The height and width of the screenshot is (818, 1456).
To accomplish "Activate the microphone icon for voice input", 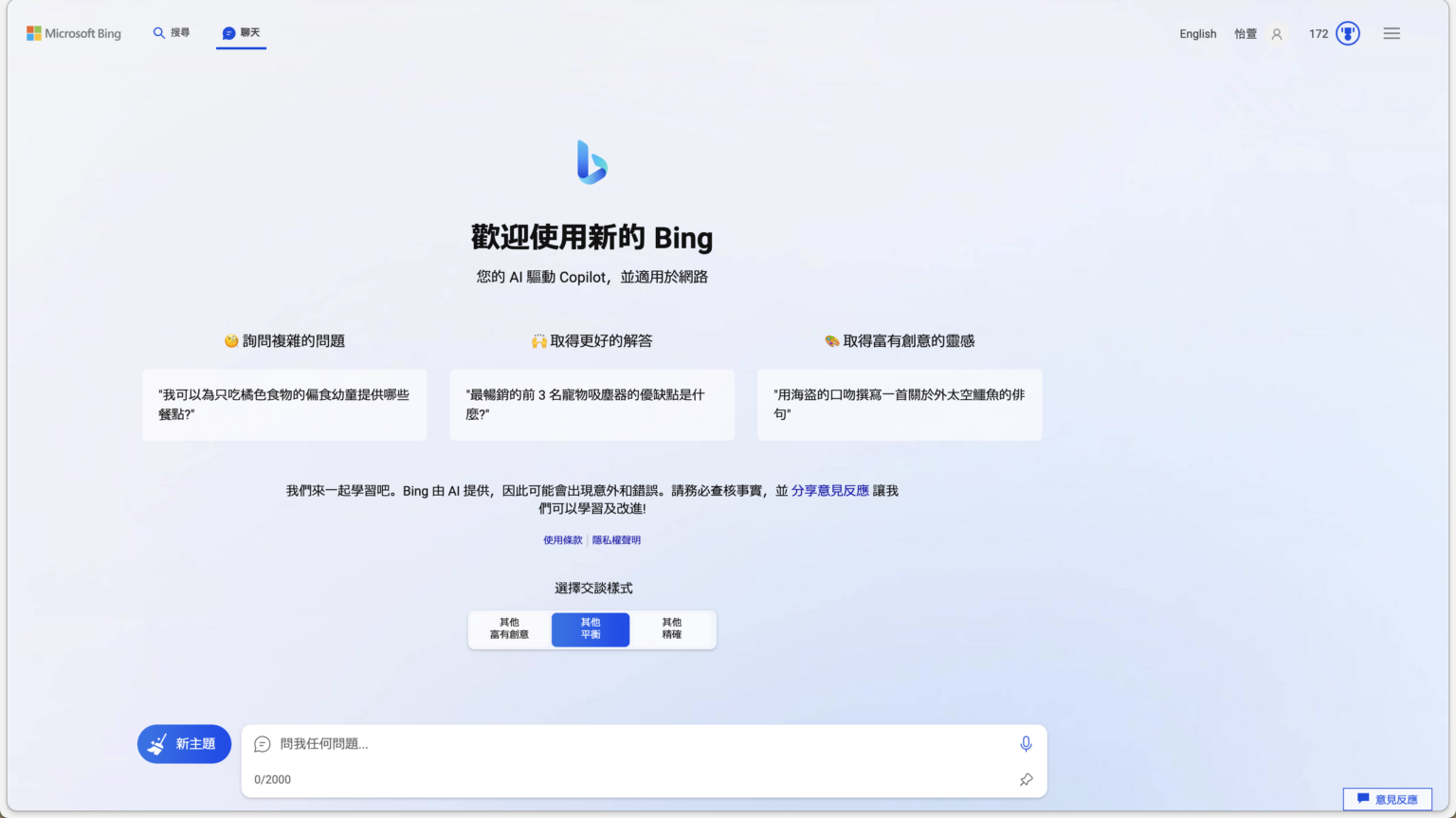I will point(1026,744).
